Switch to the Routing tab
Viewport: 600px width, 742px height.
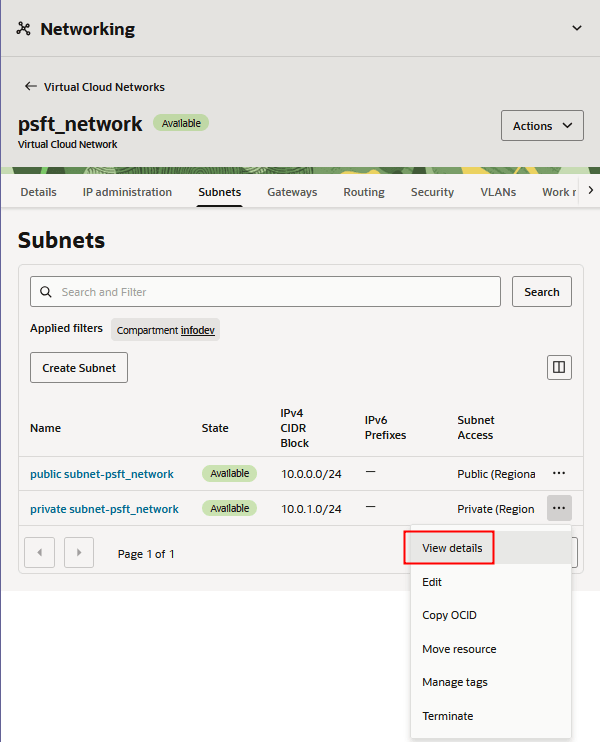(x=364, y=192)
